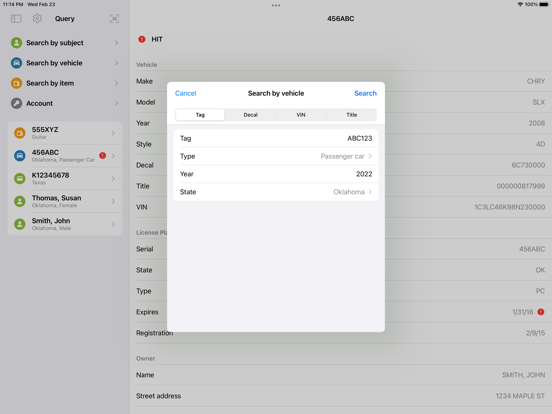552x414 pixels.
Task: Switch to the Title tab
Action: (352, 115)
